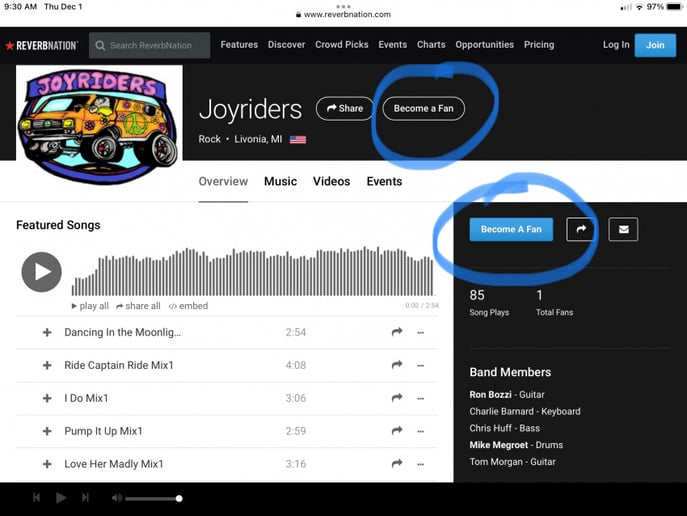Switch to the Music tab

click(x=280, y=181)
